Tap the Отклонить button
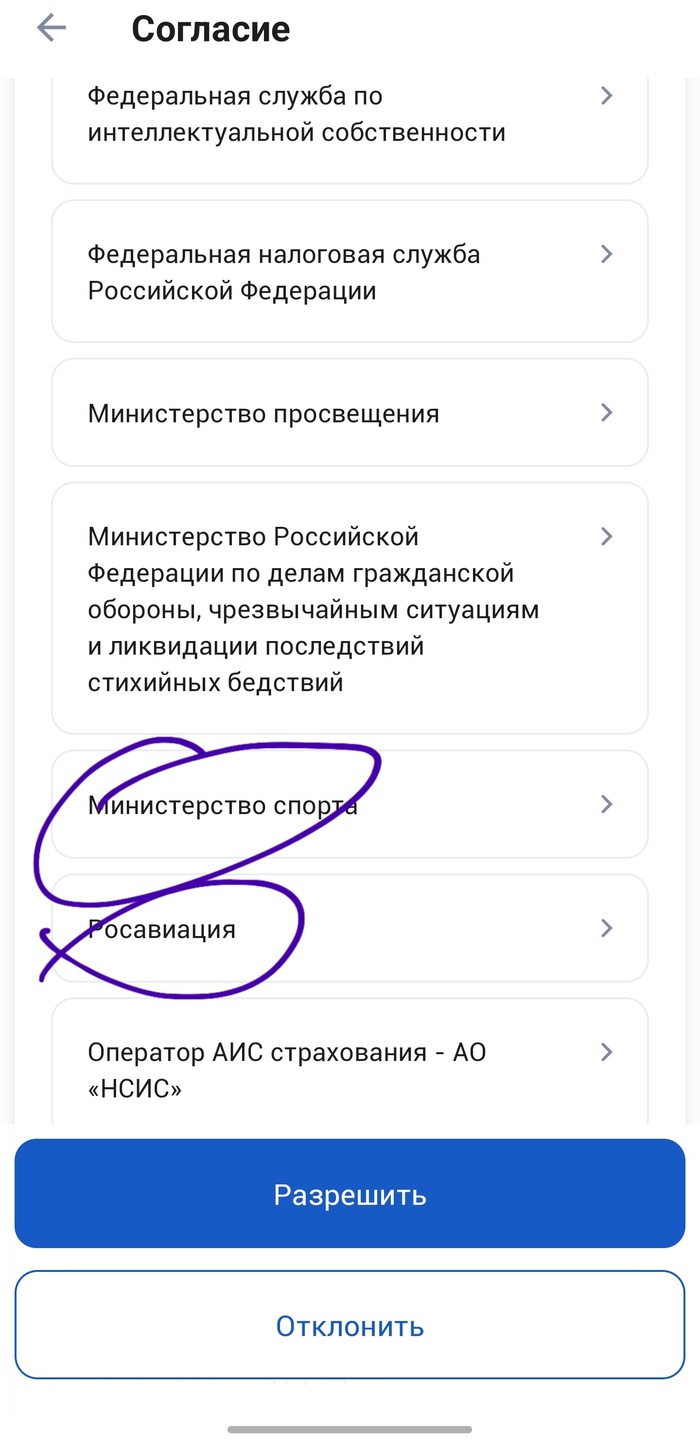The width and height of the screenshot is (700, 1443). 350,1326
